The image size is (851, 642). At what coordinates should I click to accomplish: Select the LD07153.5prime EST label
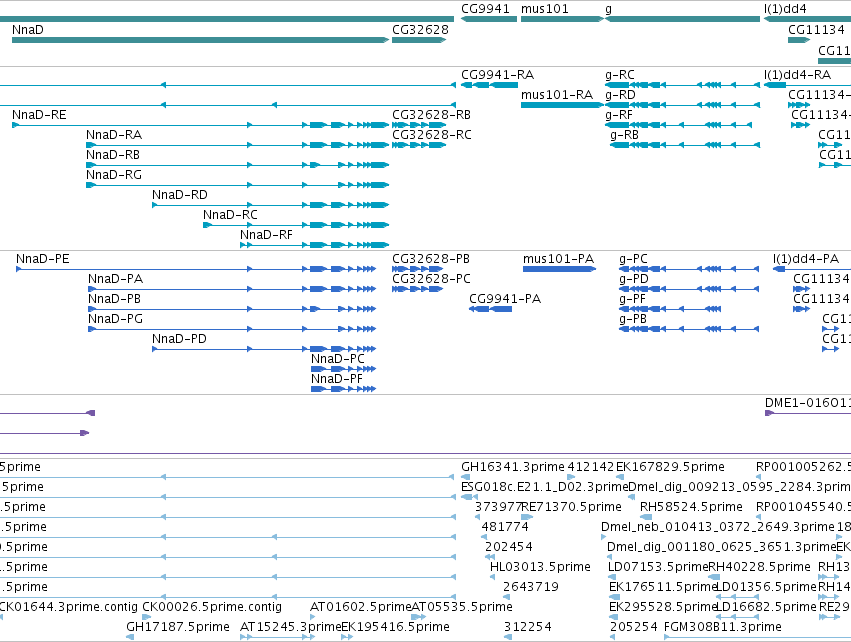(x=658, y=568)
